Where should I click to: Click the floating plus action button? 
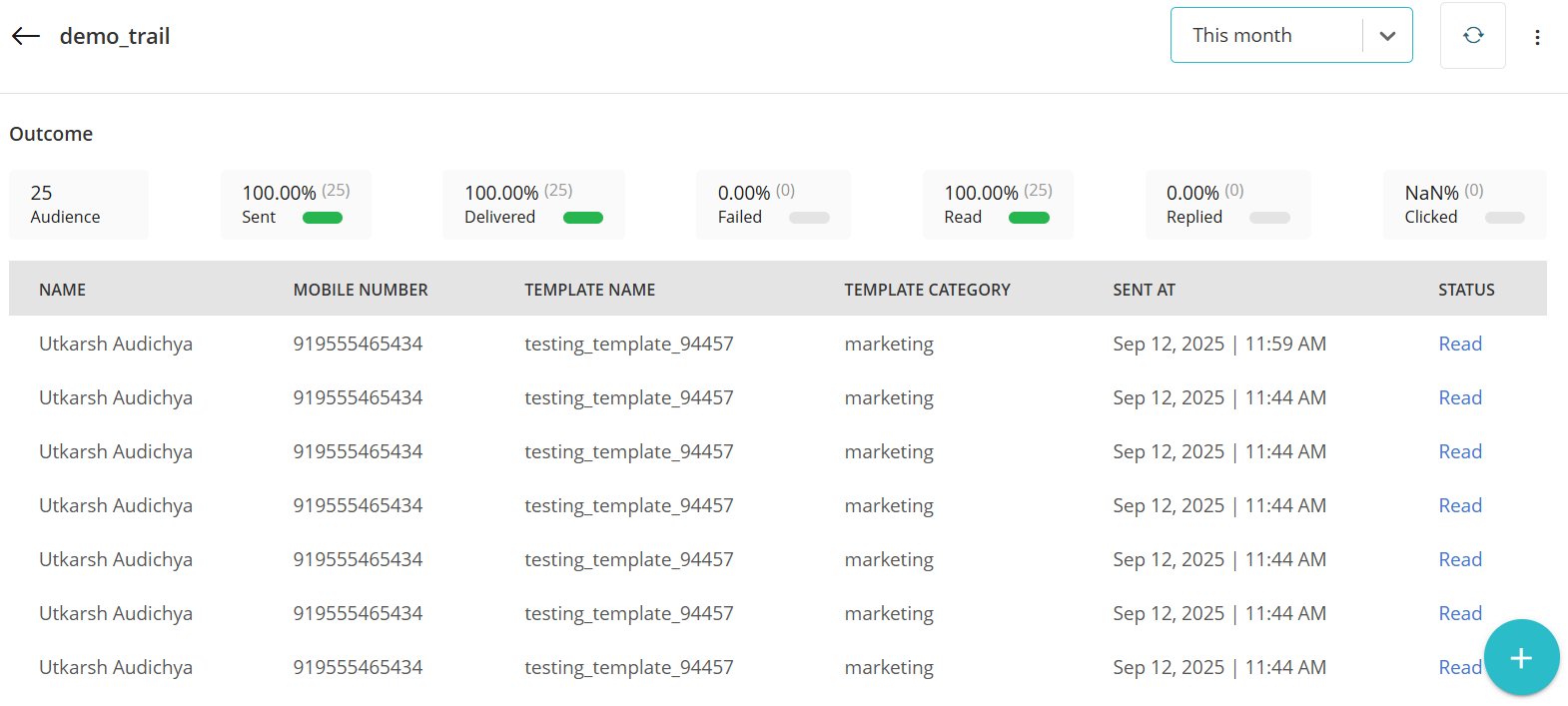tap(1520, 657)
